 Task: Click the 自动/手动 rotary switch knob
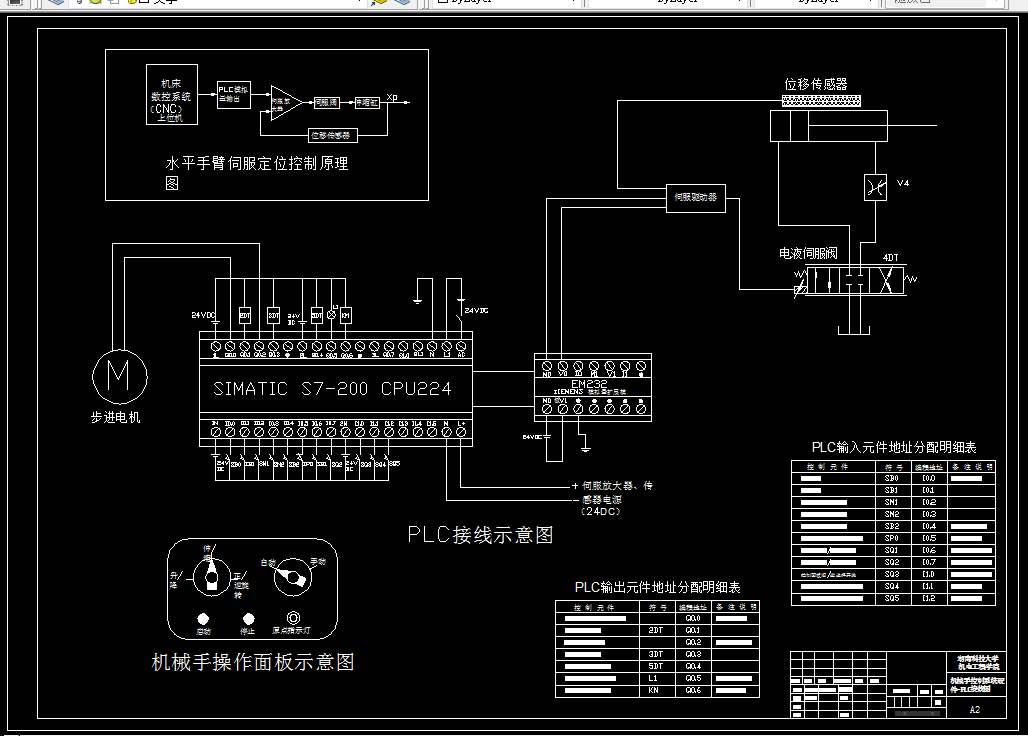[x=292, y=577]
